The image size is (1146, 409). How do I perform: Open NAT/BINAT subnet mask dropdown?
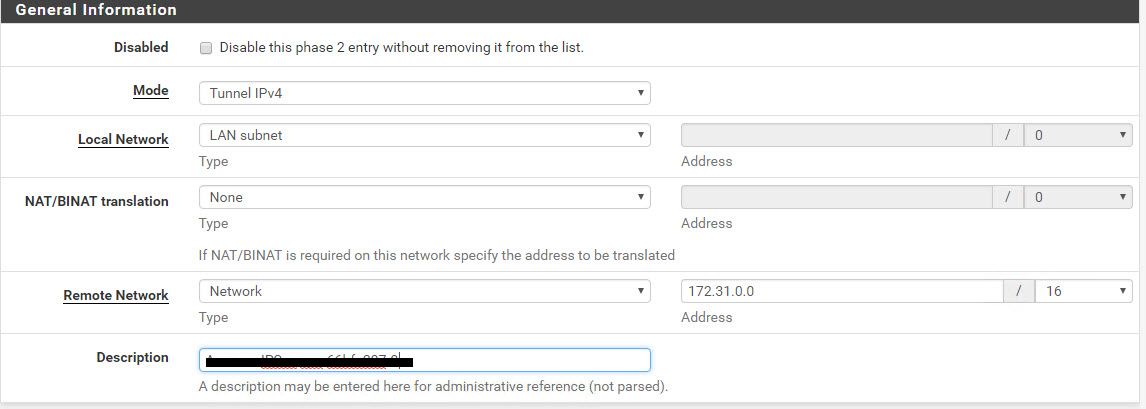(1079, 197)
